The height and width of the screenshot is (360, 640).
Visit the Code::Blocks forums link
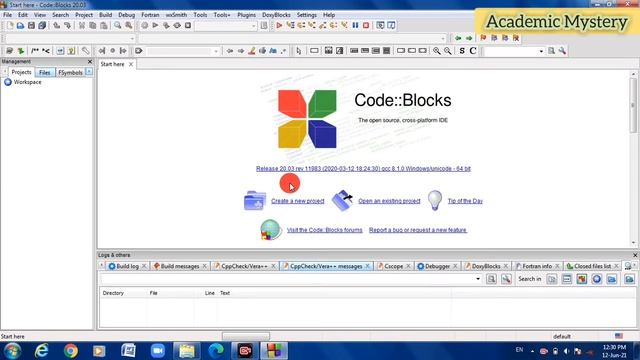click(x=324, y=230)
